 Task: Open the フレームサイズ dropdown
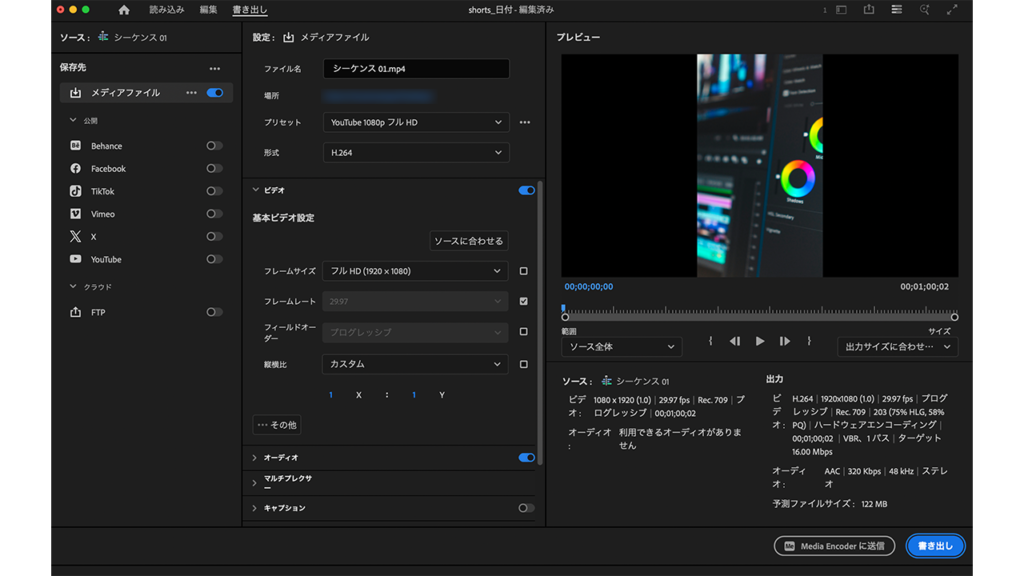click(415, 271)
